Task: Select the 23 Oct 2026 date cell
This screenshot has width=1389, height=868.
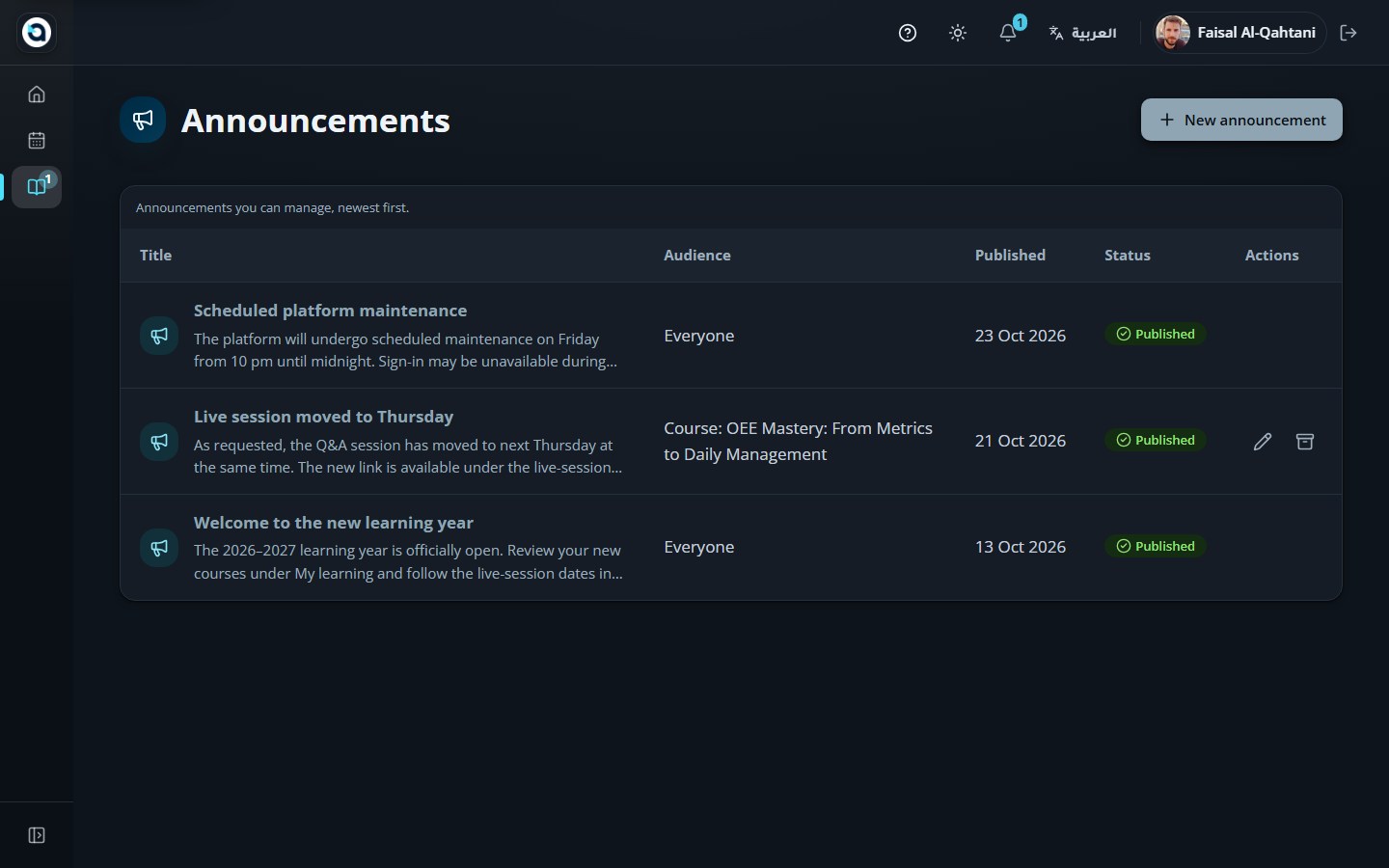Action: [x=1021, y=336]
